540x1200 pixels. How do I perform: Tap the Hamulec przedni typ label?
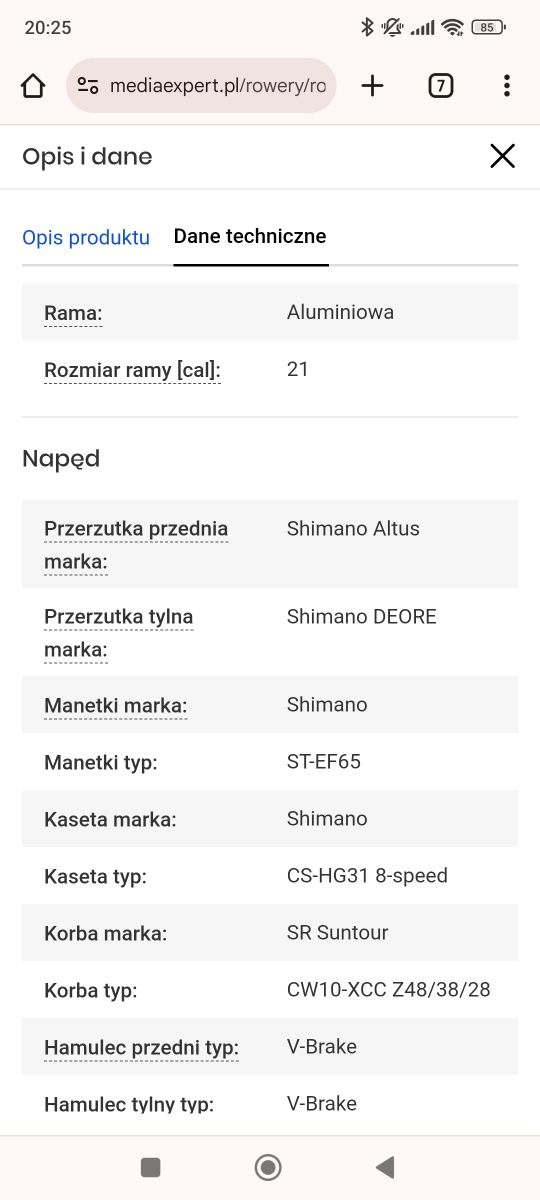(141, 1048)
